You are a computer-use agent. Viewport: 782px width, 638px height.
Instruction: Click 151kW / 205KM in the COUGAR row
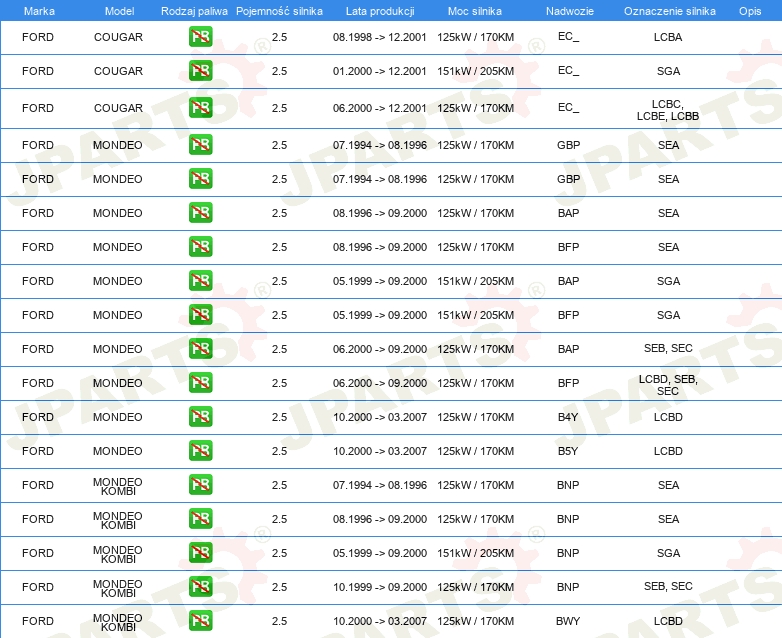pyautogui.click(x=476, y=71)
